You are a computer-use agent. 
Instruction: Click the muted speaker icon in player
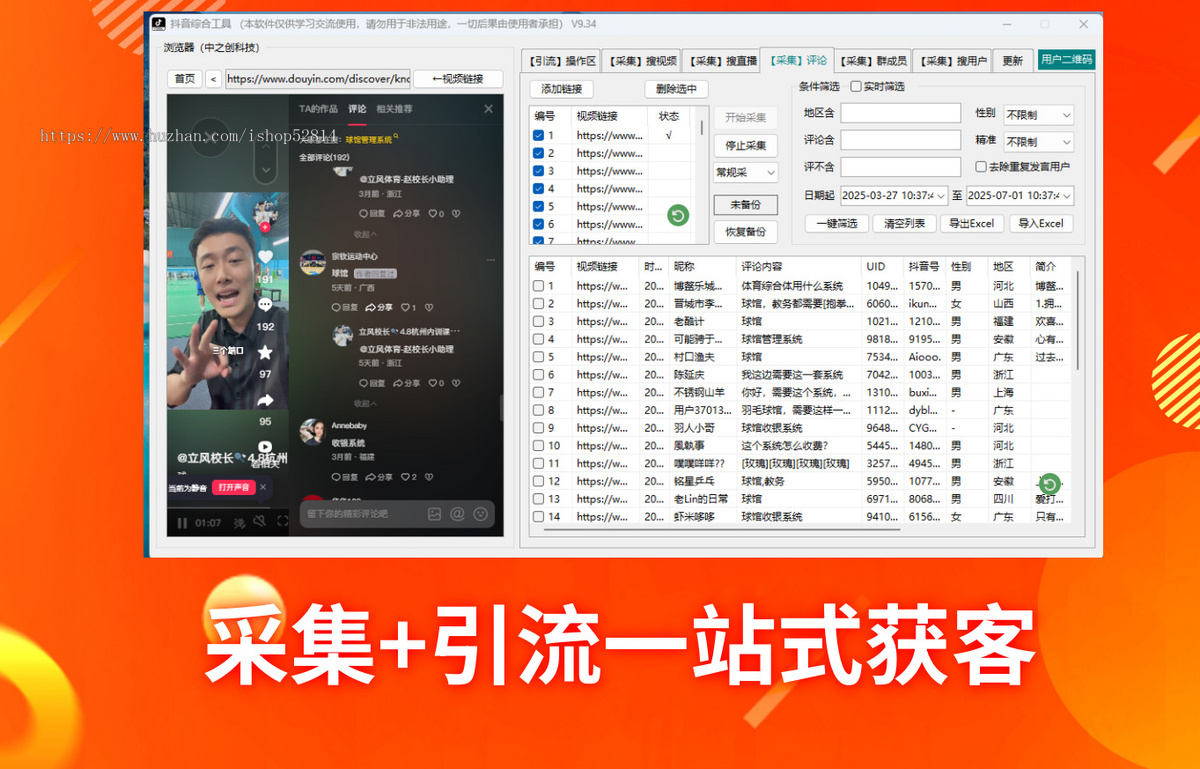point(260,522)
